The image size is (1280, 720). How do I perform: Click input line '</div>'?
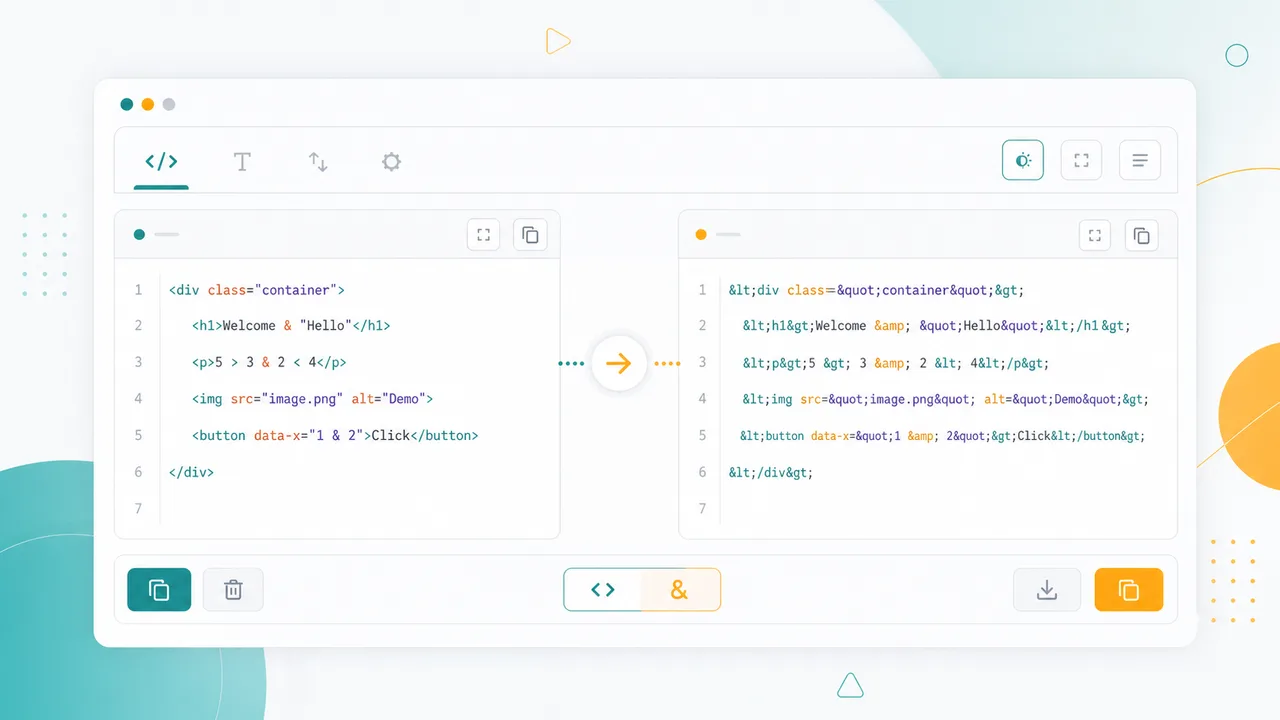point(192,472)
